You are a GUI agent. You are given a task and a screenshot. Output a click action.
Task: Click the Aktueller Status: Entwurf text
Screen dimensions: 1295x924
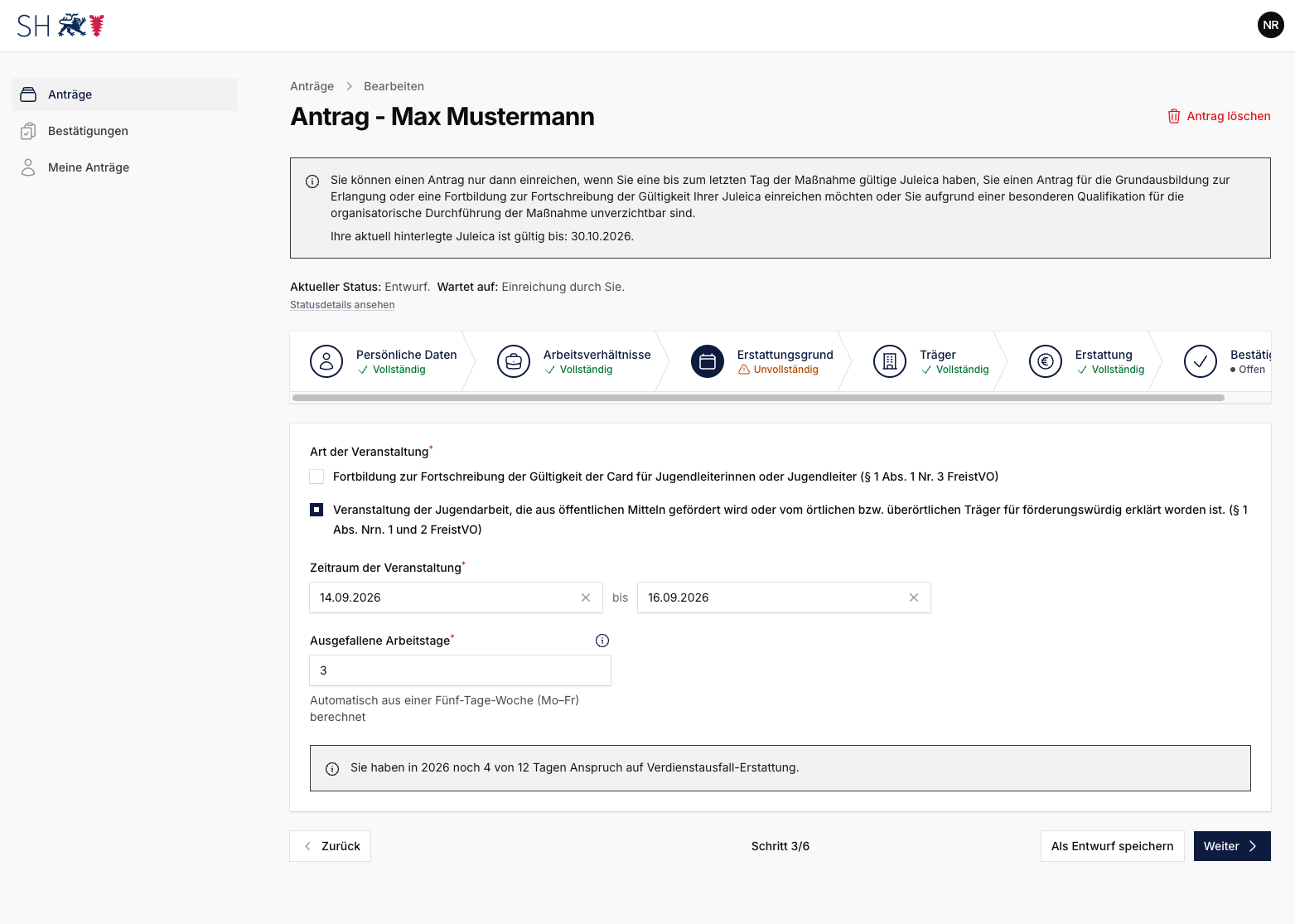[x=360, y=287]
